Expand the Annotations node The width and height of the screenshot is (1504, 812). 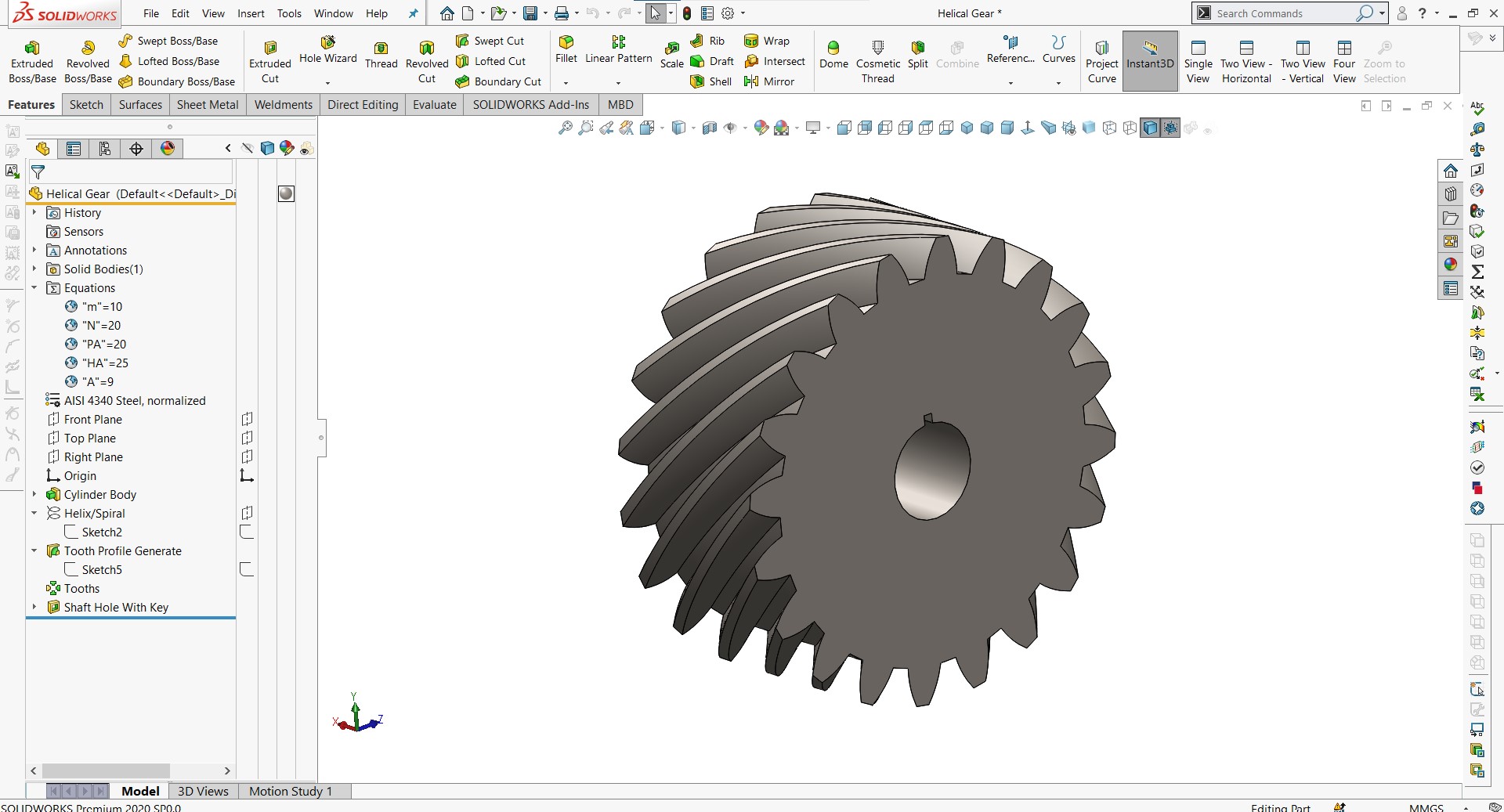(x=34, y=250)
